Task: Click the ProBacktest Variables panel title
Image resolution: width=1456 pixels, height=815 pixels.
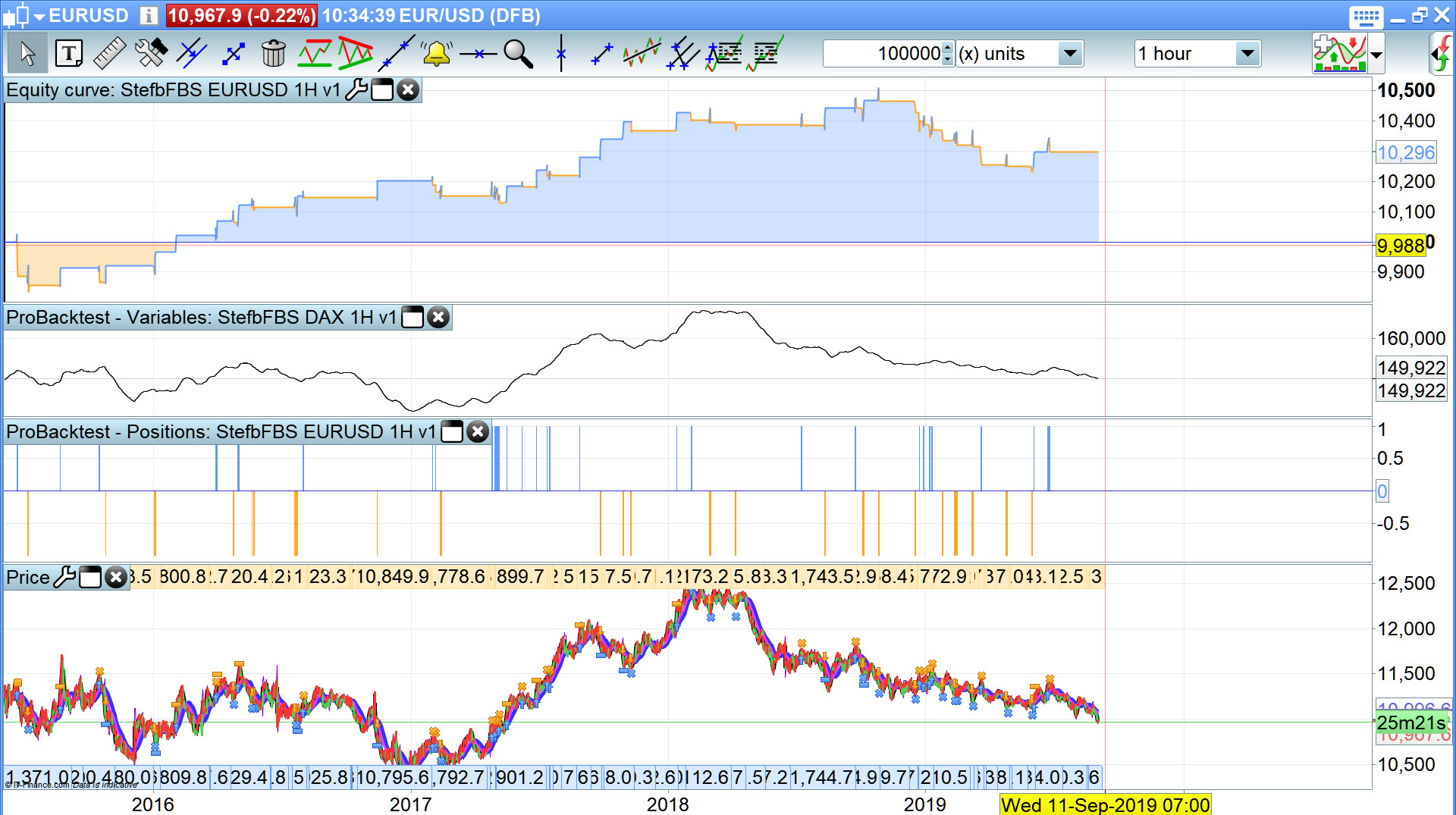Action: [x=202, y=317]
